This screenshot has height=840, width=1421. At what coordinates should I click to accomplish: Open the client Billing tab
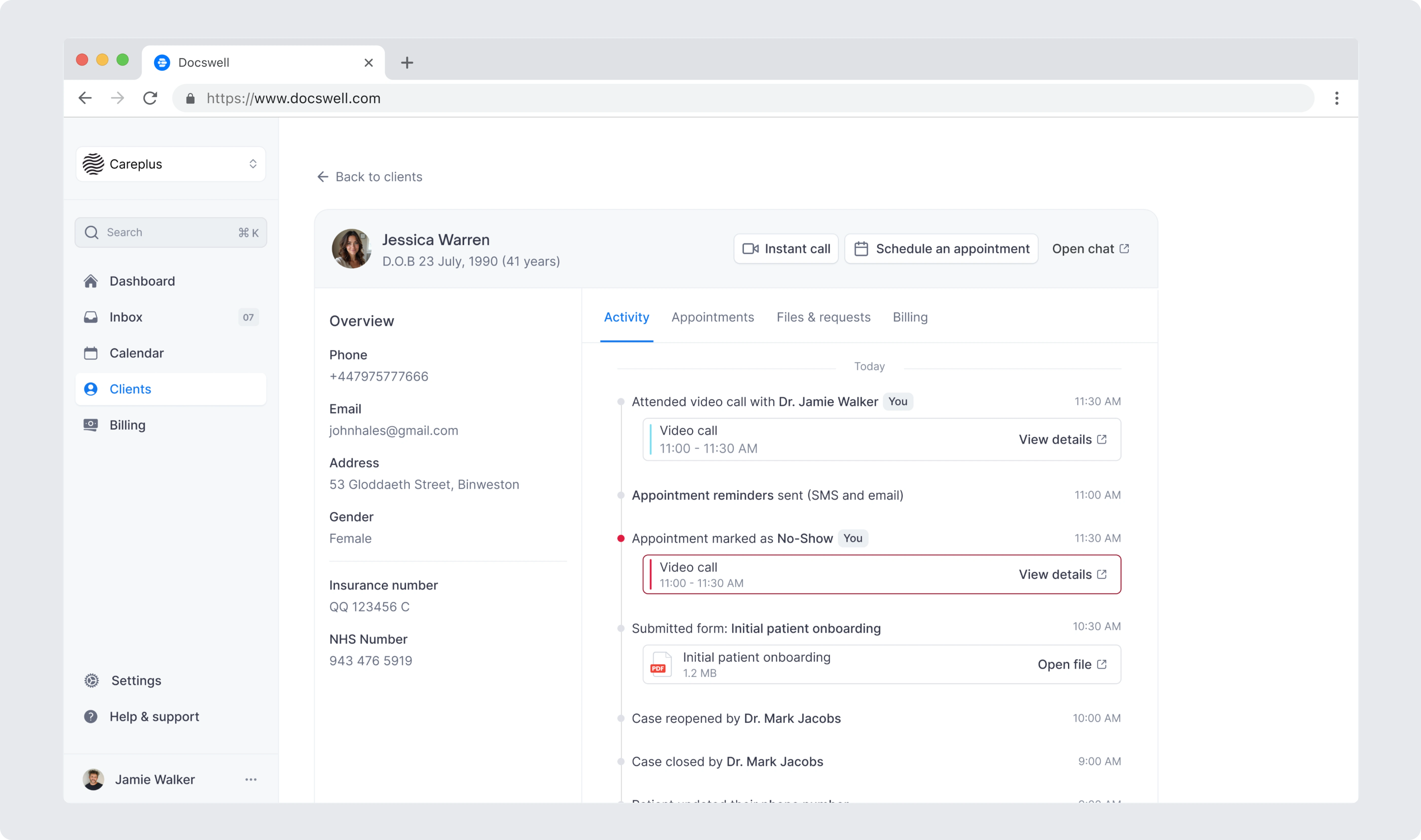910,317
